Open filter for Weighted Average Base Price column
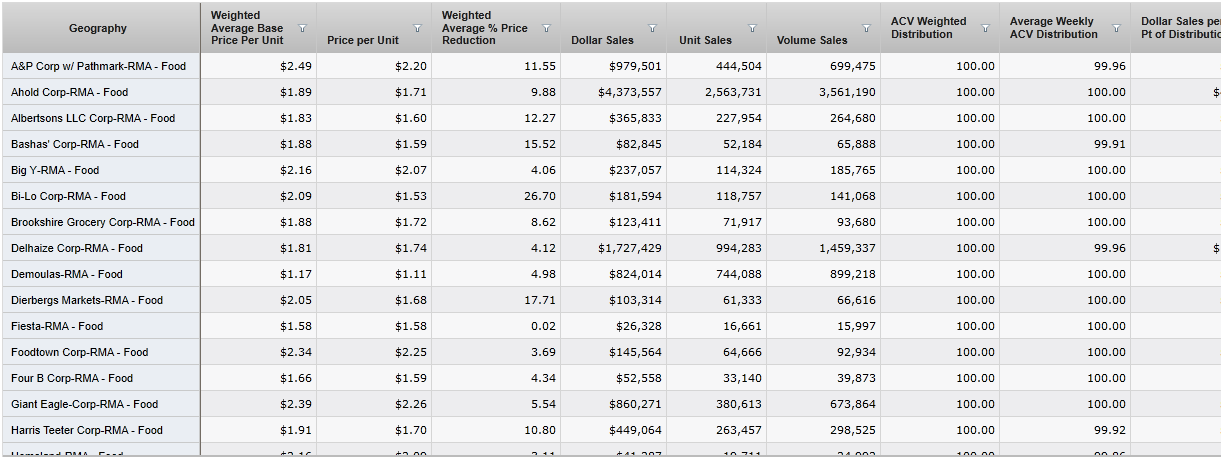This screenshot has width=1221, height=457. pyautogui.click(x=303, y=28)
